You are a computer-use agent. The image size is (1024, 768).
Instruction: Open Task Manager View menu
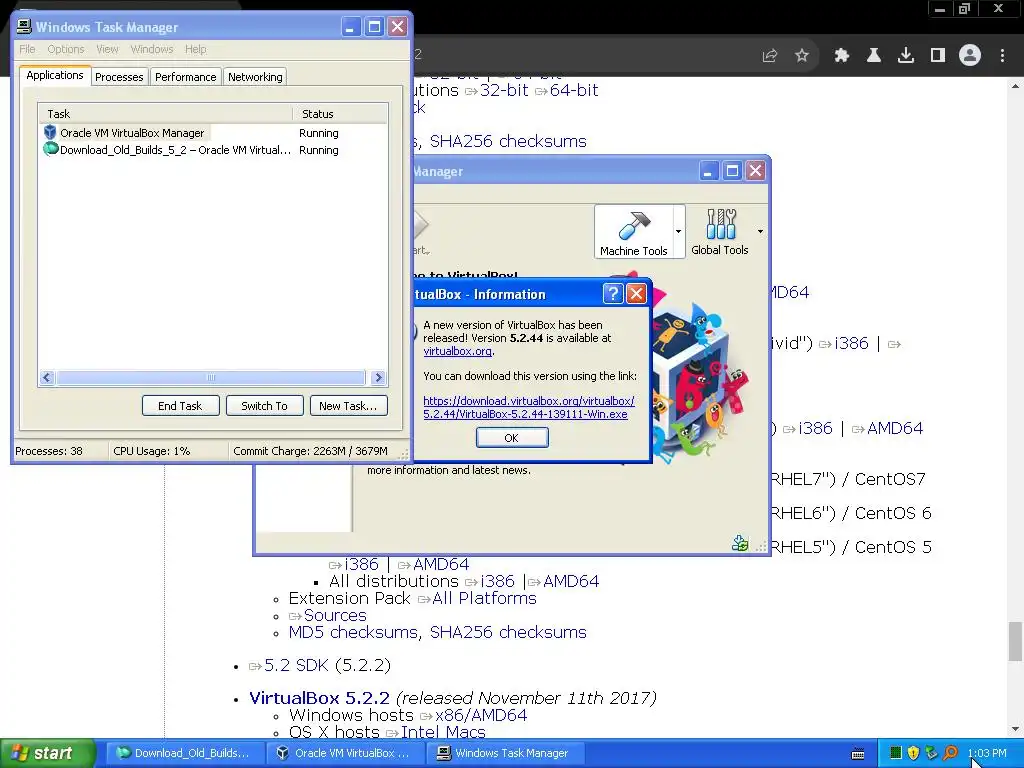(107, 49)
